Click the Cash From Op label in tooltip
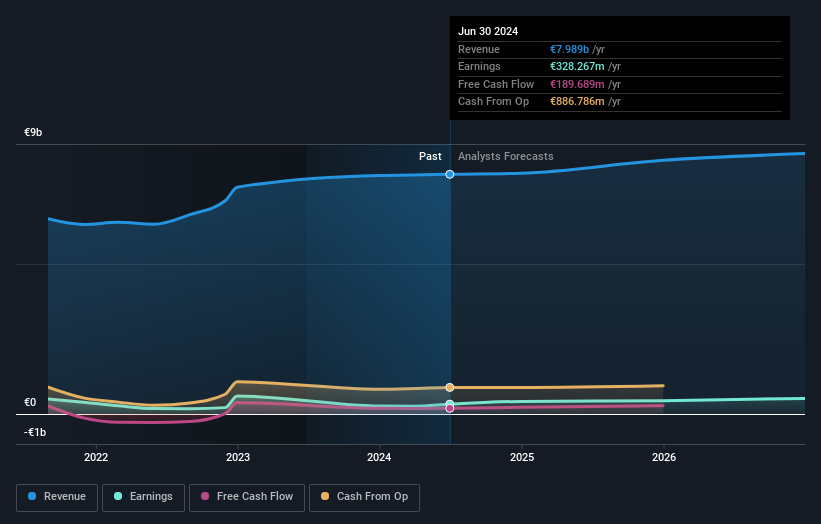821x524 pixels. tap(493, 102)
